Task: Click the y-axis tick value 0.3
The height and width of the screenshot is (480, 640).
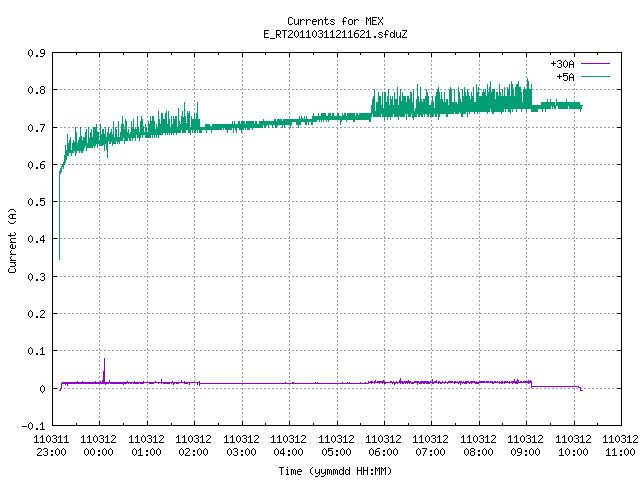Action: click(x=37, y=277)
